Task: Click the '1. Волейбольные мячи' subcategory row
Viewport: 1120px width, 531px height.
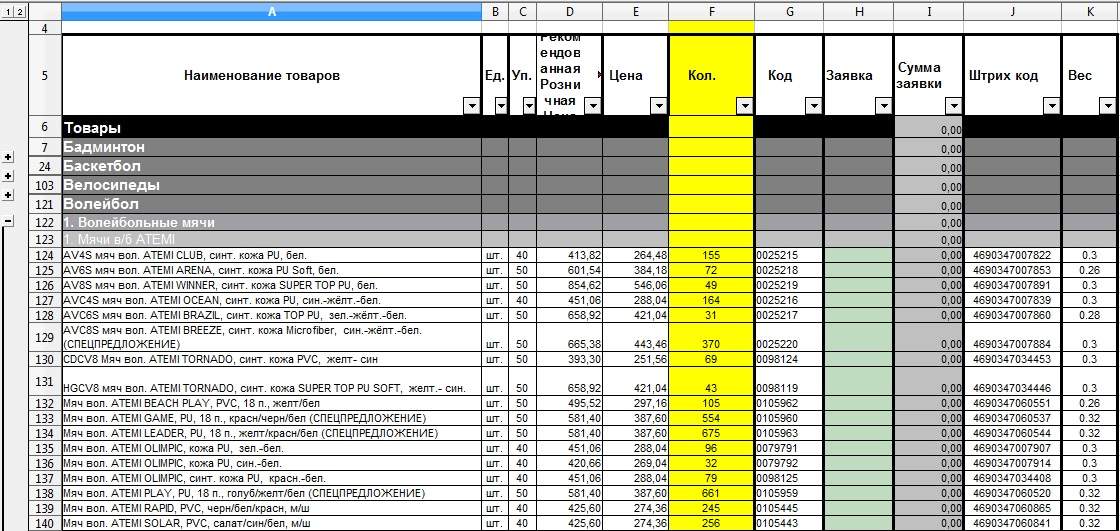Action: [271, 222]
